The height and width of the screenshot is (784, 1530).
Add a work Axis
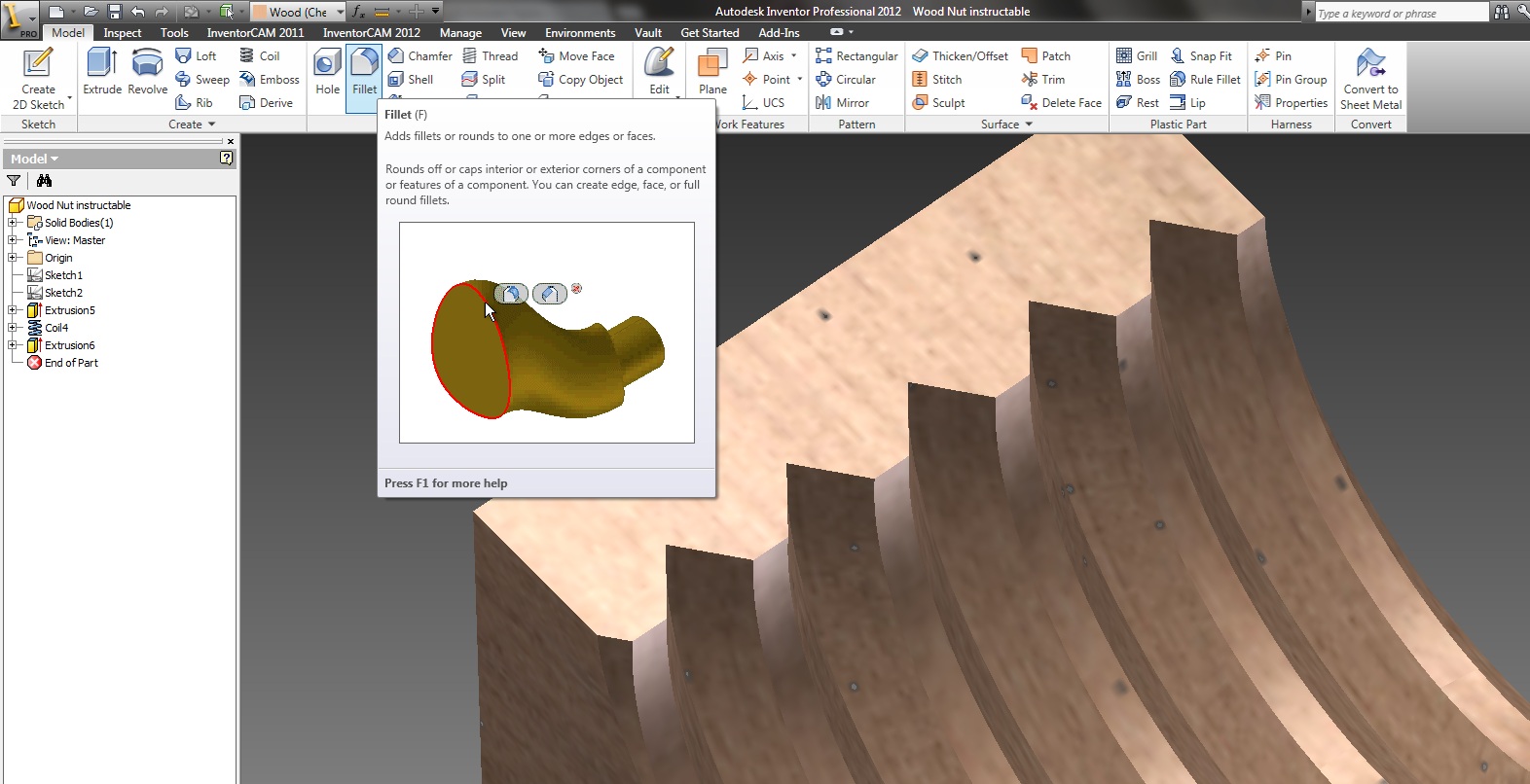763,56
